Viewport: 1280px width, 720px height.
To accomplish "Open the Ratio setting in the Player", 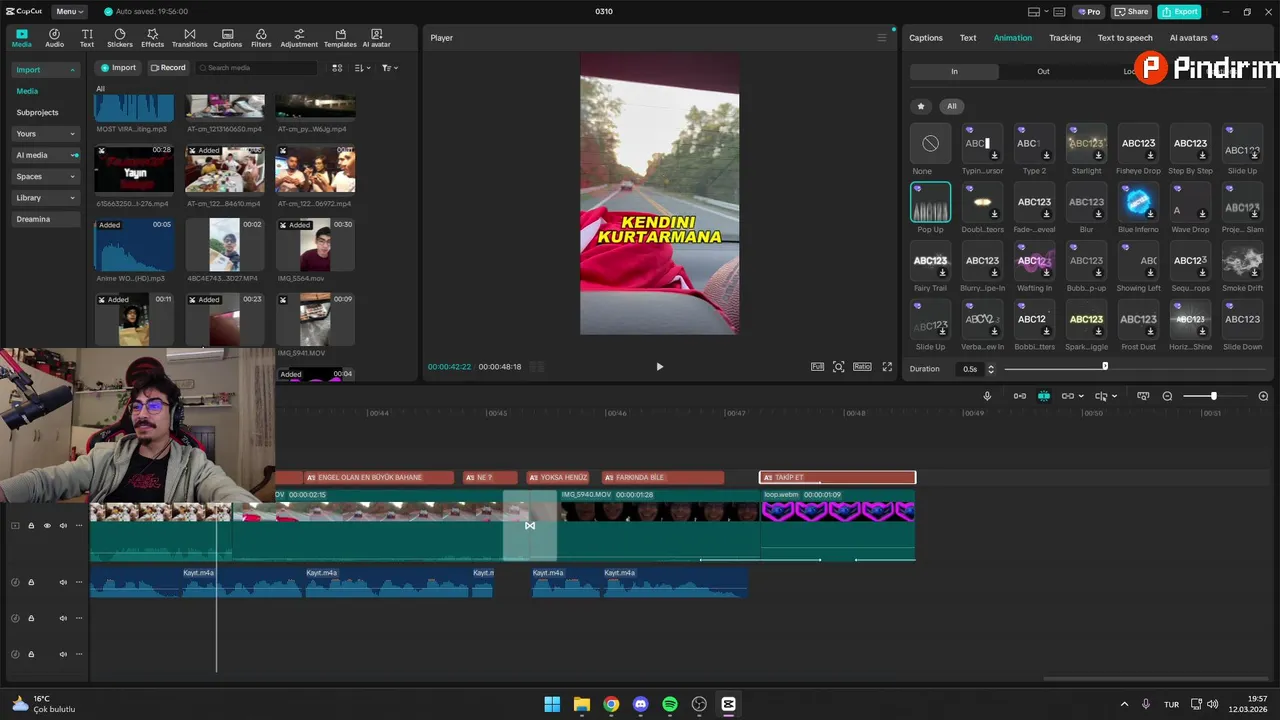I will pos(862,367).
